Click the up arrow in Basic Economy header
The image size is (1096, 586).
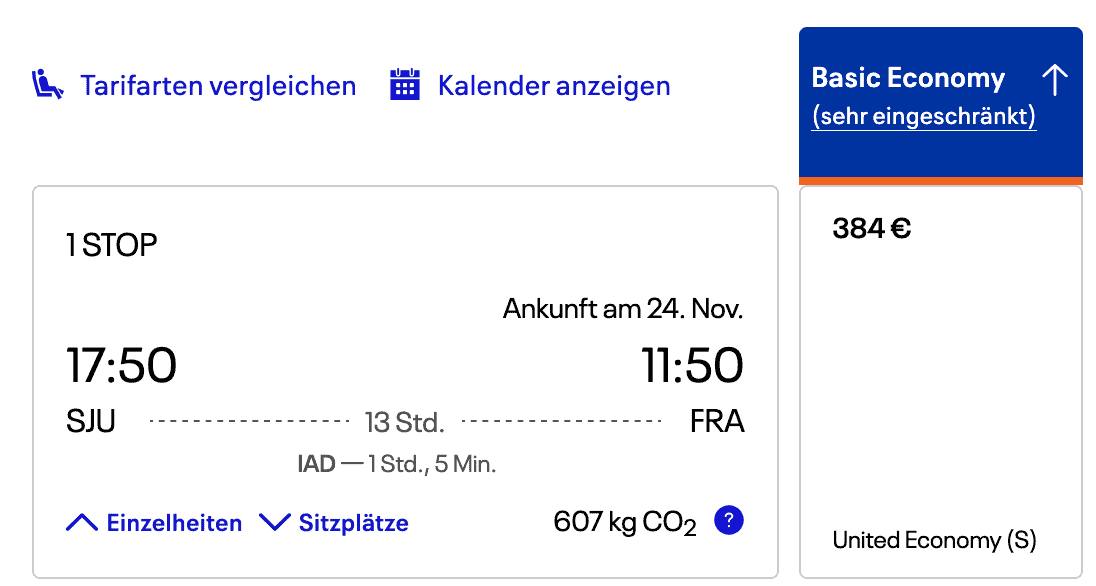point(1054,80)
